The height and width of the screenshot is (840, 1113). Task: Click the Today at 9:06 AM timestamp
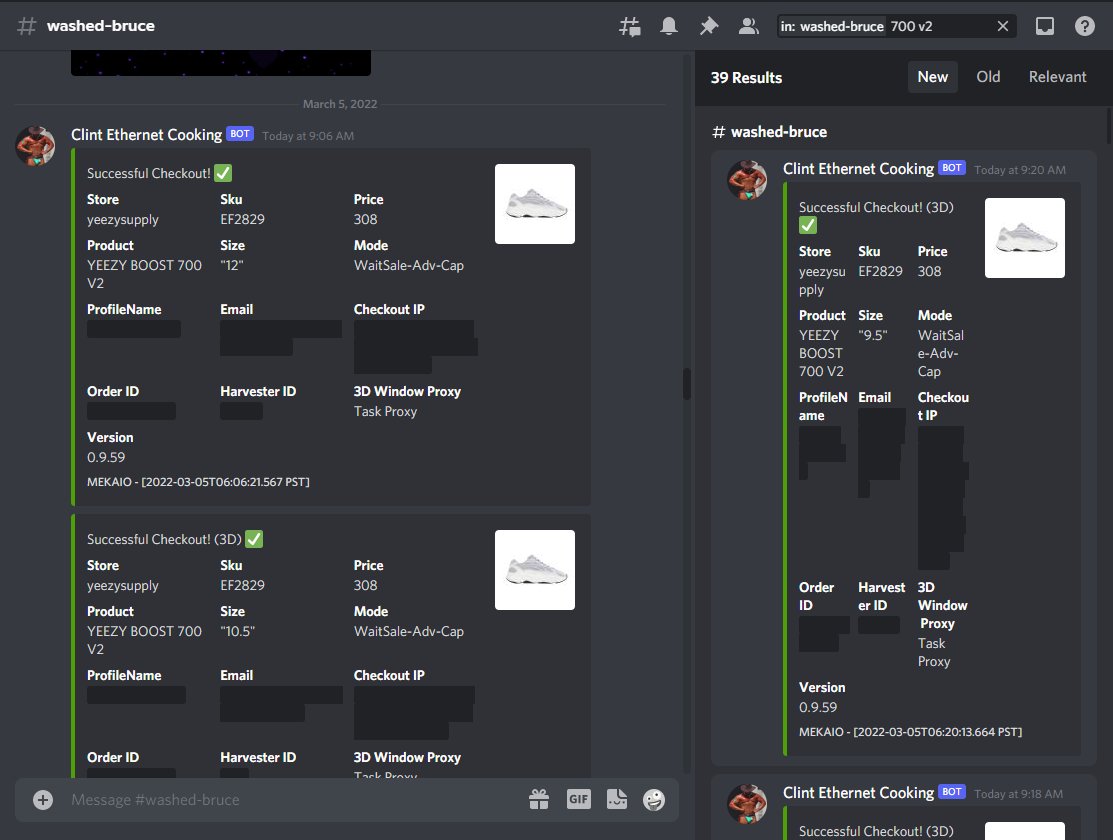[308, 136]
